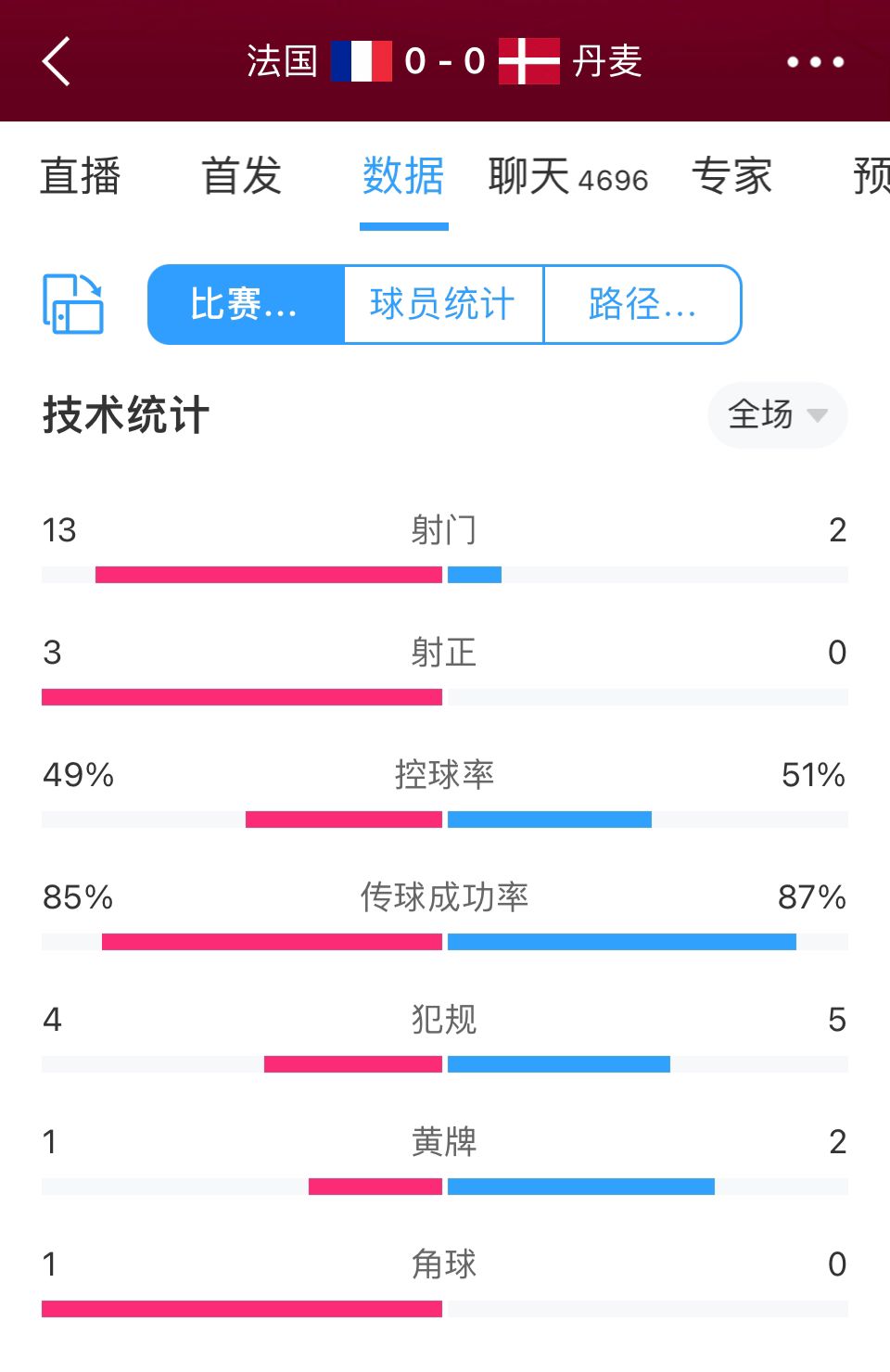
Task: Tap the screen rotate layout icon
Action: (73, 303)
